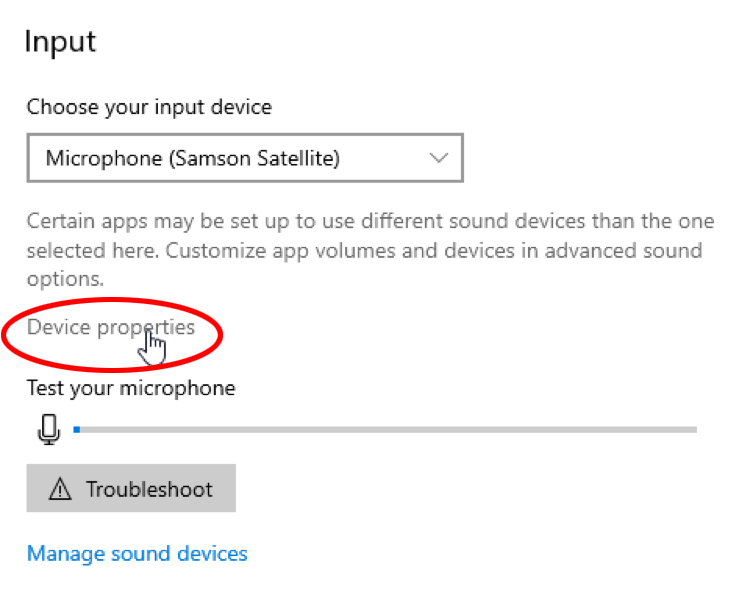Click the word 'Device' in Device properties
Screen dimensions: 737x591
[x=57, y=327]
